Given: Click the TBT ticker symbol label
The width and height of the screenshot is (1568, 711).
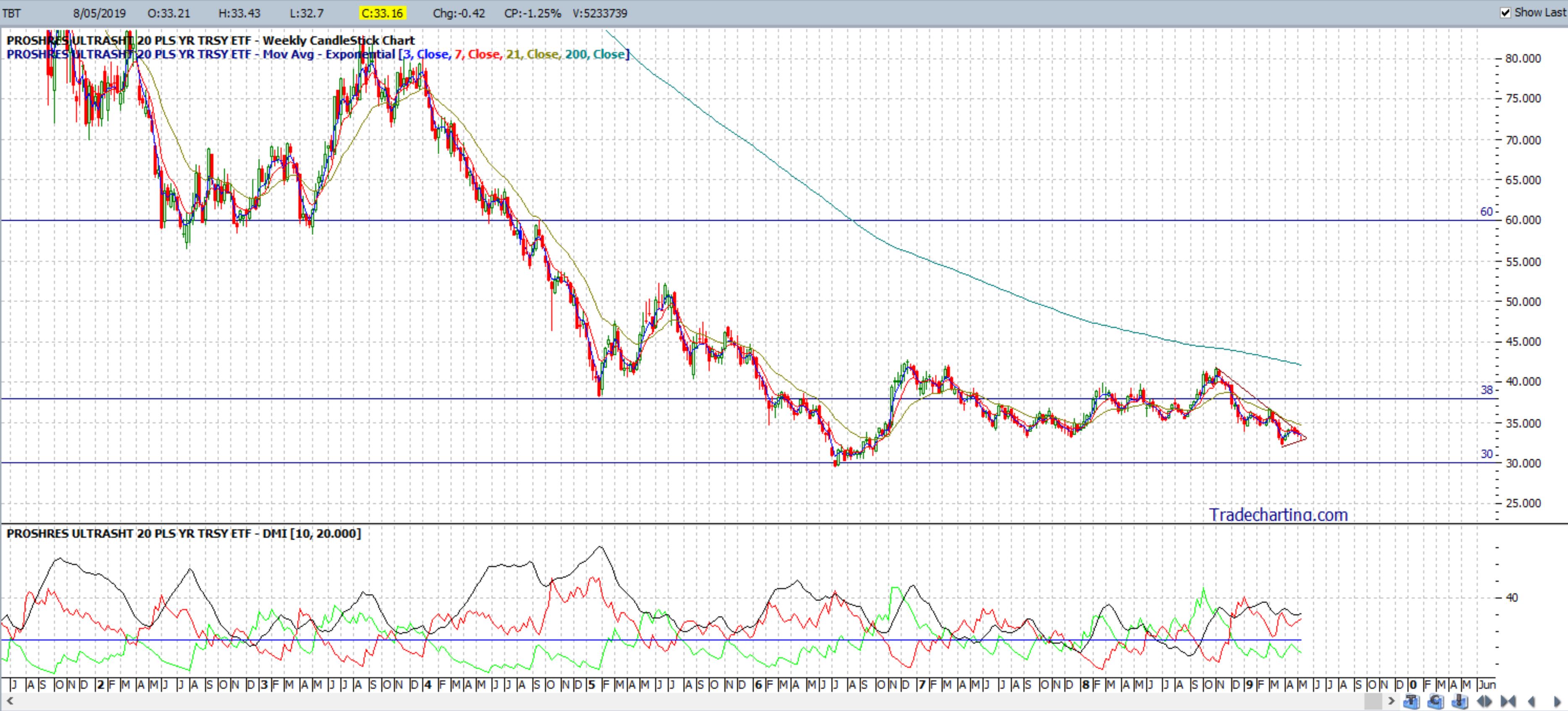Looking at the screenshot, I should [12, 13].
